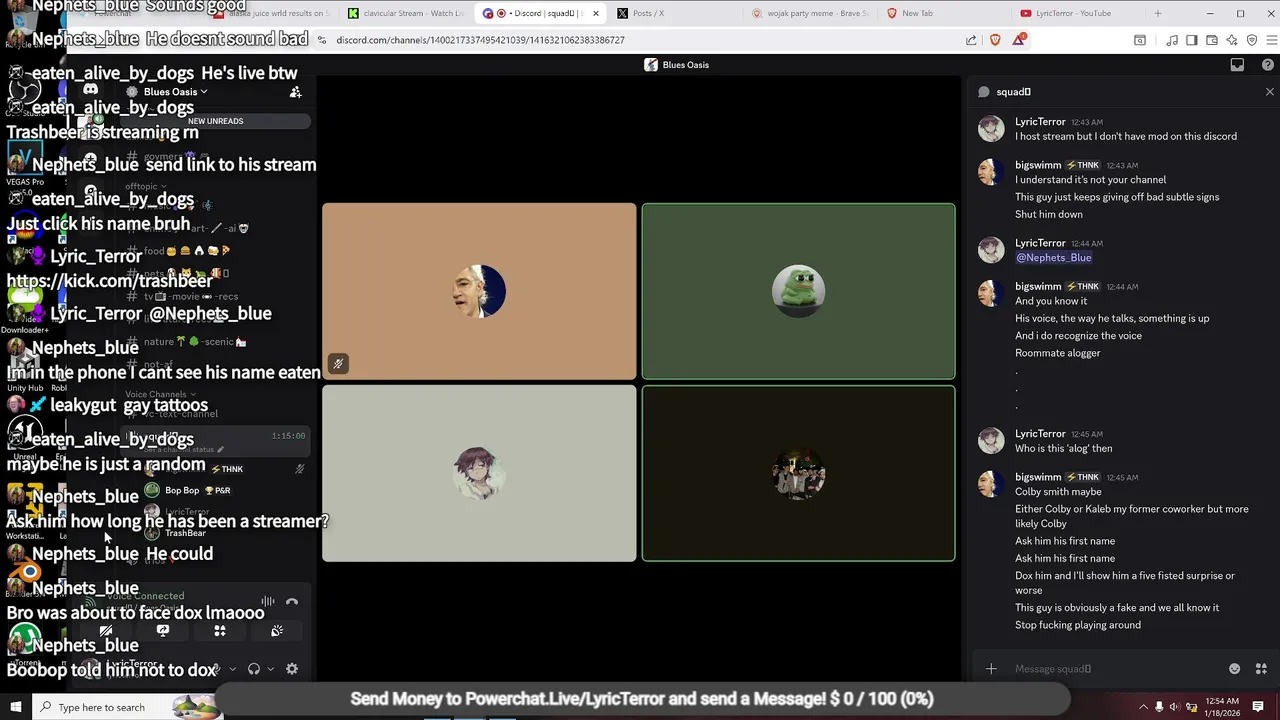This screenshot has height=720, width=1280.
Task: Click the plus attachment button in message box
Action: coord(991,669)
